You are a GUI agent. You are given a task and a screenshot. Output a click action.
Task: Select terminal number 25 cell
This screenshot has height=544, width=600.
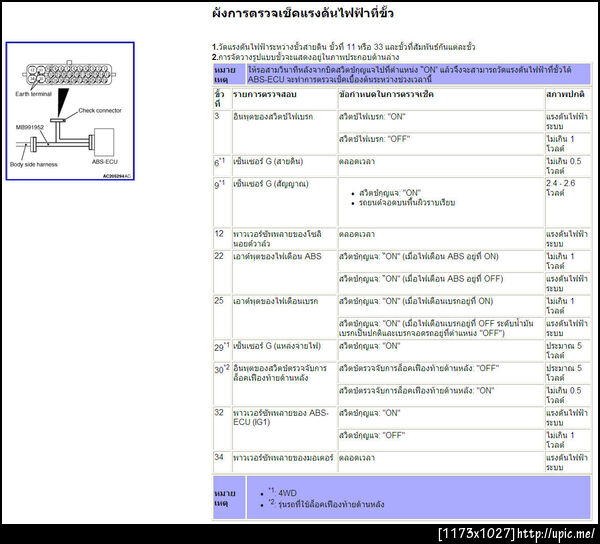pyautogui.click(x=222, y=317)
